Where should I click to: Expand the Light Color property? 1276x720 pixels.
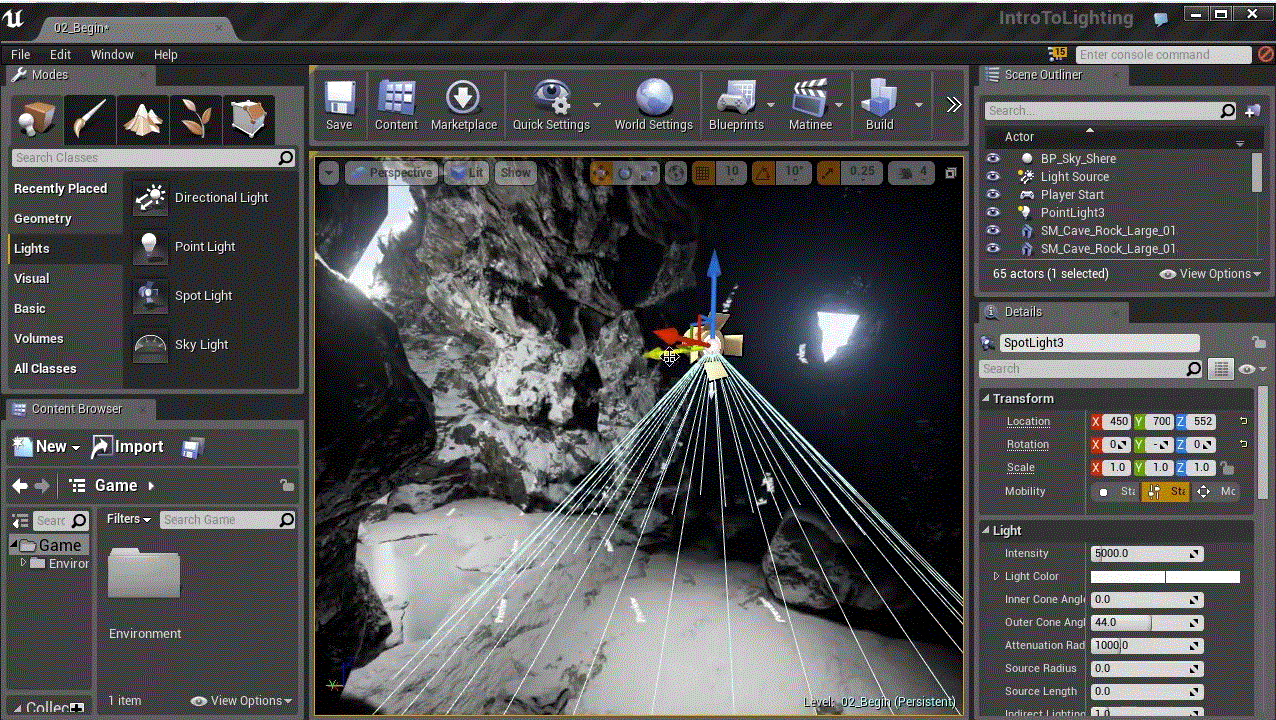pos(996,577)
